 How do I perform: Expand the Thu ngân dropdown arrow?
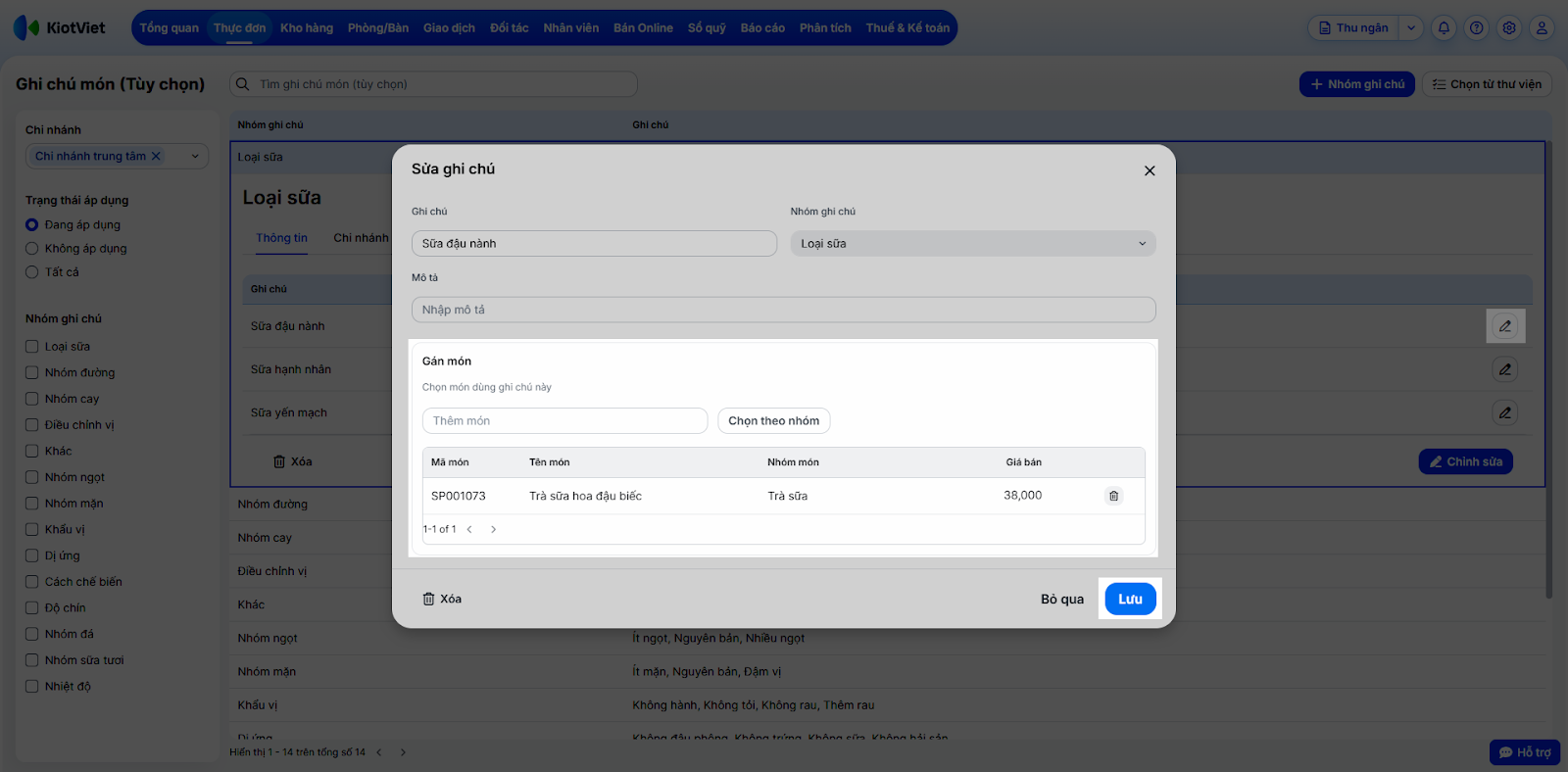click(1411, 28)
